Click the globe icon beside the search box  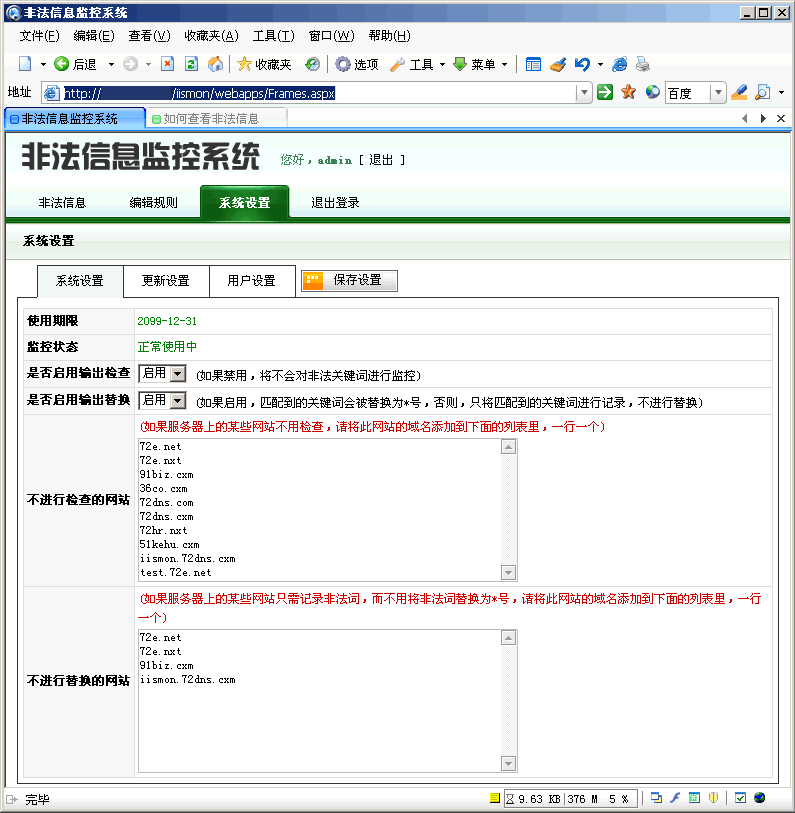coord(652,92)
